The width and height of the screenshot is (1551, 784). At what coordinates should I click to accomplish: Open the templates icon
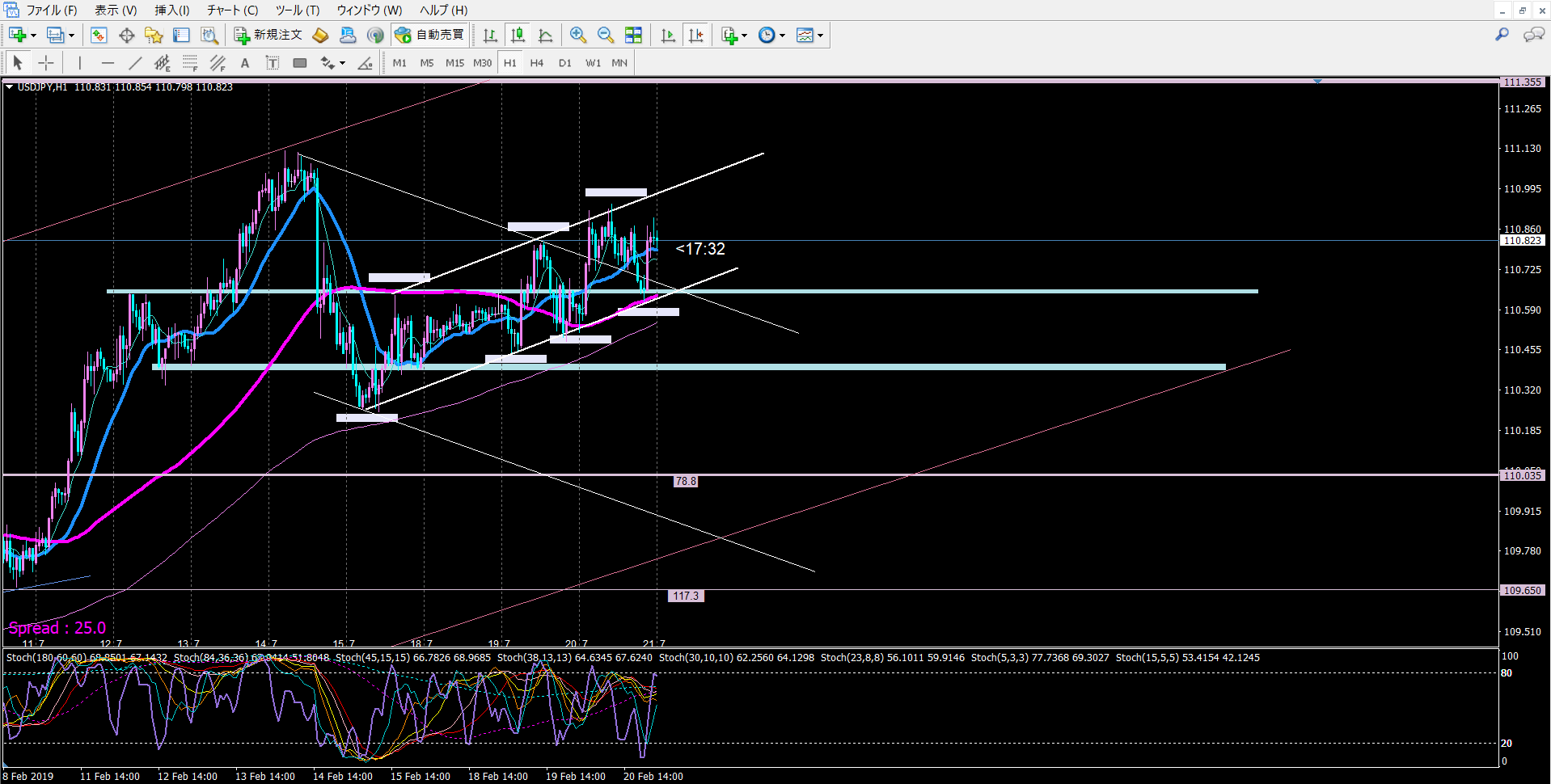coord(805,35)
